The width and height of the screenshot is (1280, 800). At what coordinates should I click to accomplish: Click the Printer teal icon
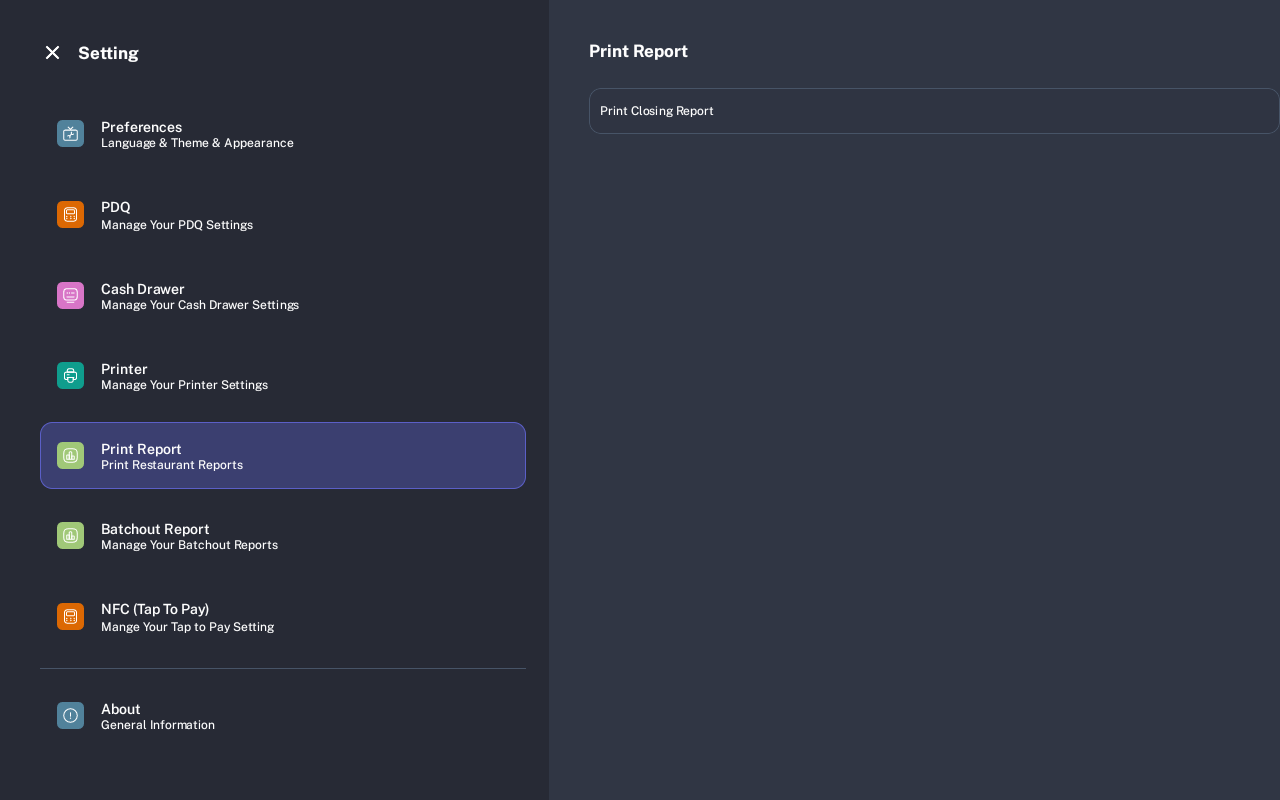[70, 375]
